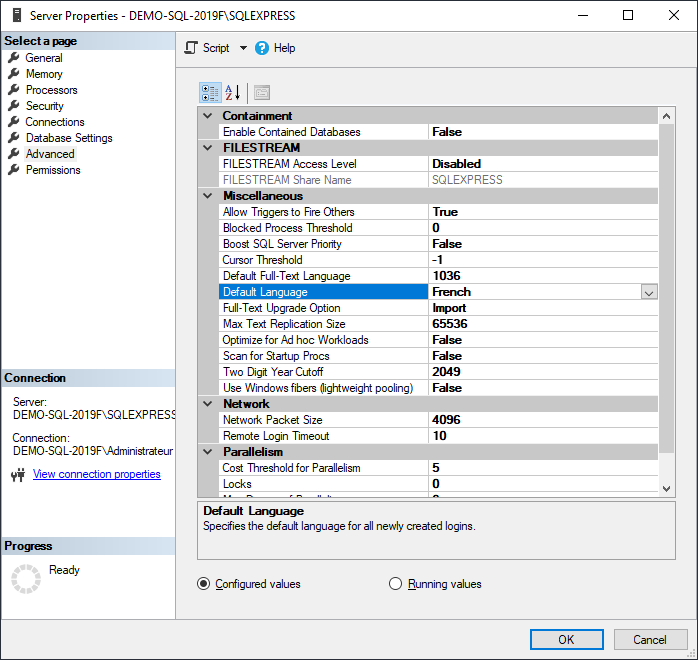Select Full-Text Upgrade Option row
Image resolution: width=698 pixels, height=660 pixels.
tap(438, 308)
